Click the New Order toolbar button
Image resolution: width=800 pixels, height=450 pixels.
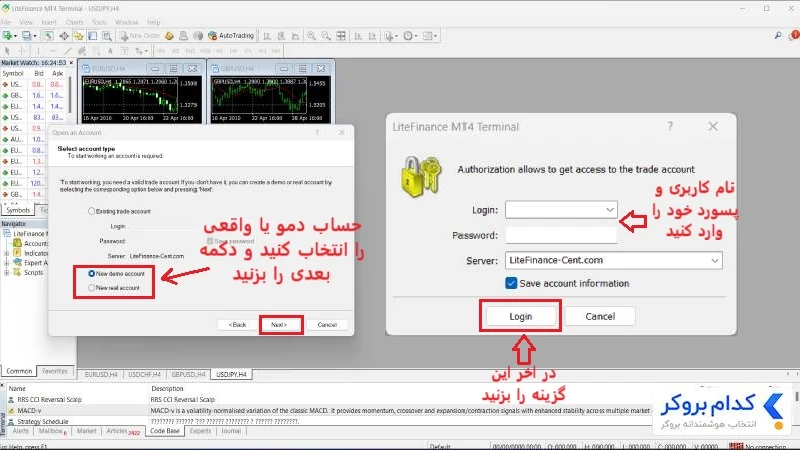(x=140, y=36)
